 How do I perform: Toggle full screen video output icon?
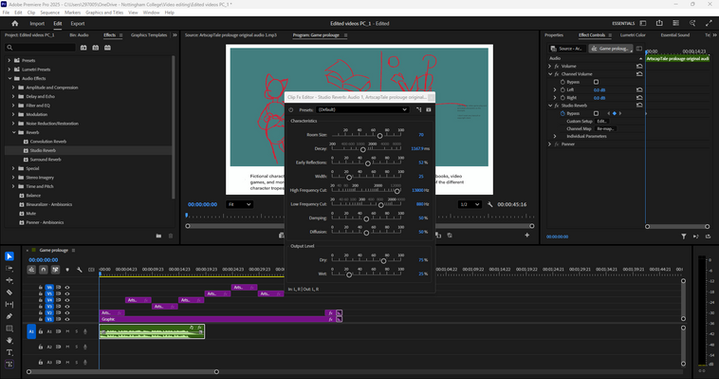[x=708, y=23]
